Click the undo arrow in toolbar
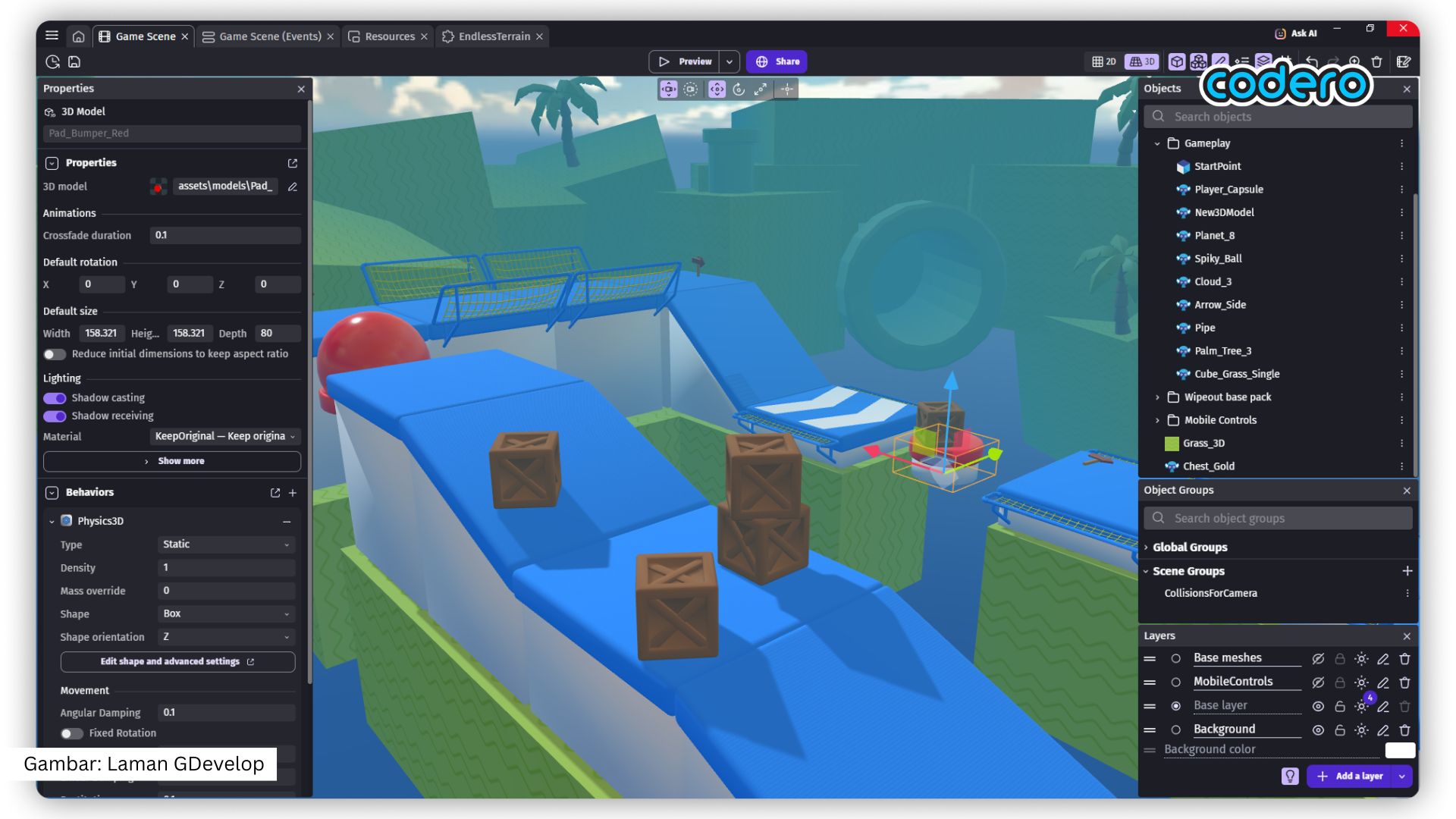 tap(1311, 61)
